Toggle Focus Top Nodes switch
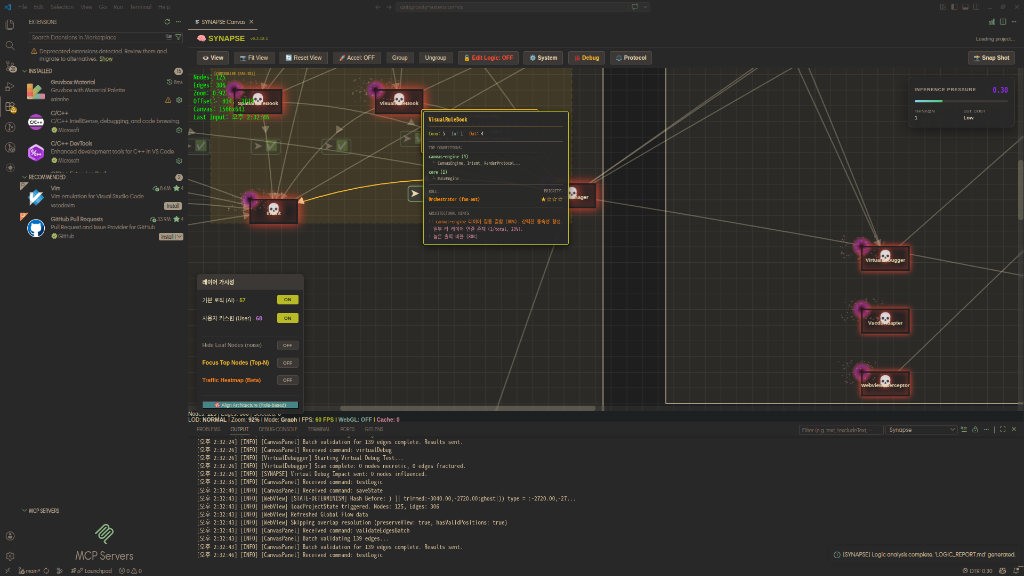Viewport: 1024px width, 576px height. [287, 362]
